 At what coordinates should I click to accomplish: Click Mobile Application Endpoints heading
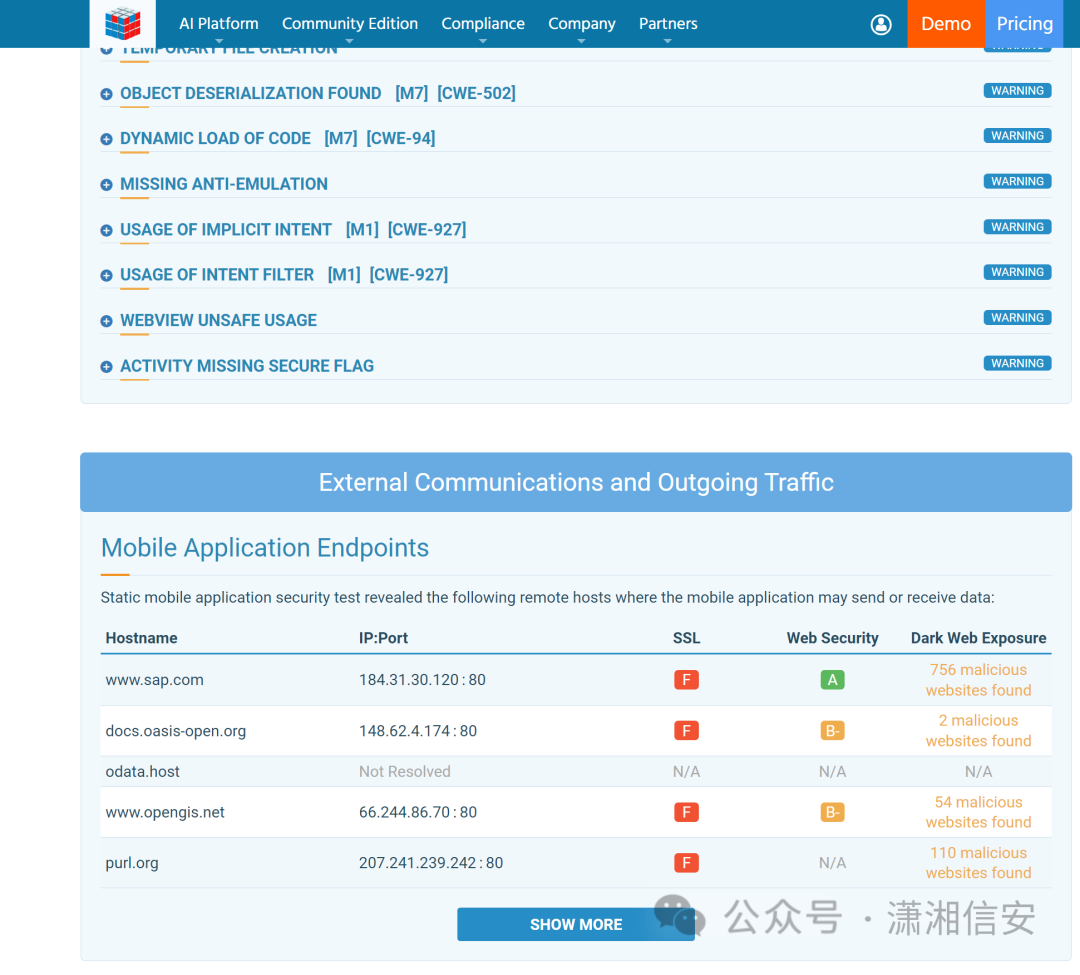(x=264, y=548)
